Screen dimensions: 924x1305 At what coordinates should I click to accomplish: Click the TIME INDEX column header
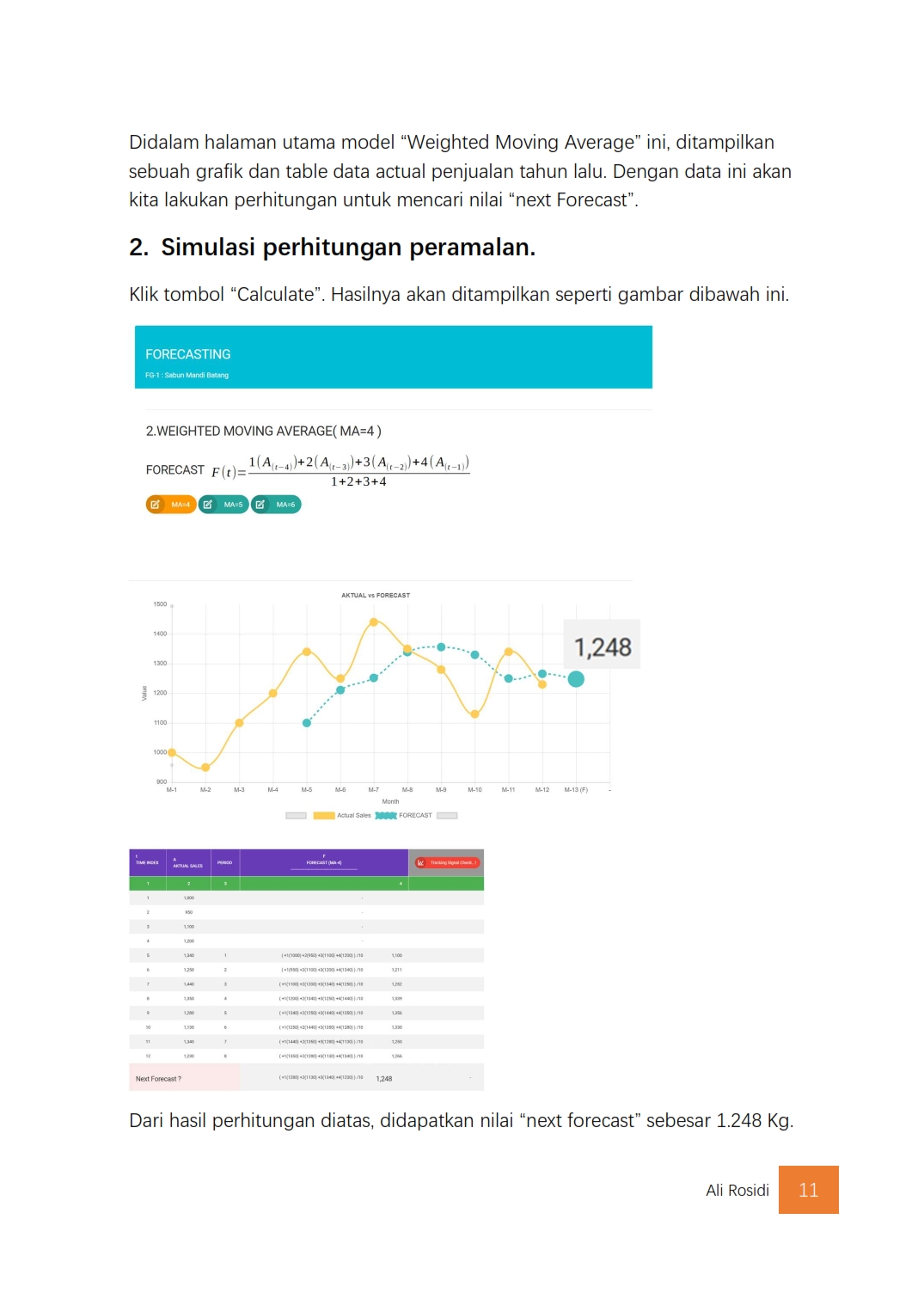click(147, 862)
